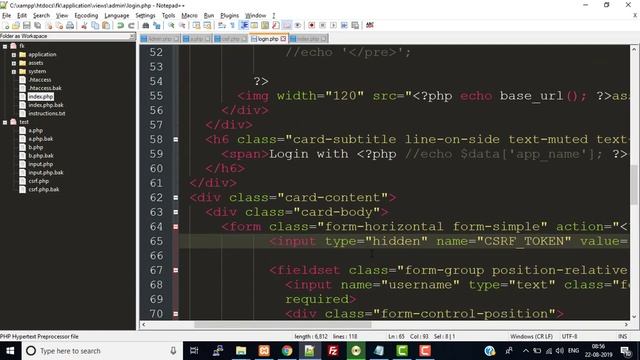640x360 pixels.
Task: Toggle the Folder as Workspace toolbar icon
Action: [x=287, y=25]
